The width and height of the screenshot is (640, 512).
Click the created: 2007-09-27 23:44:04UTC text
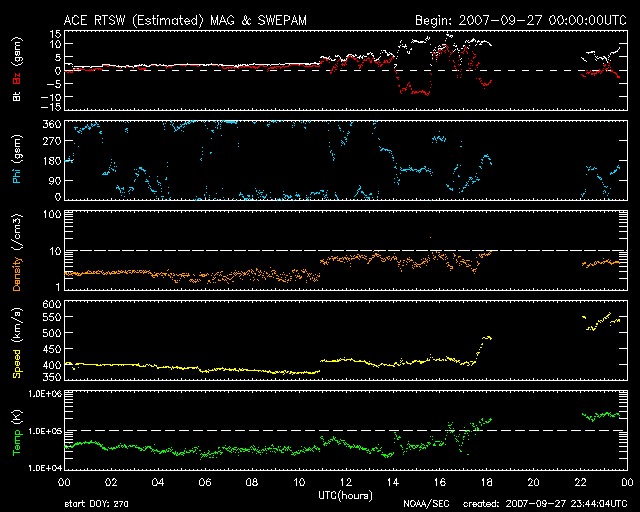pos(545,504)
